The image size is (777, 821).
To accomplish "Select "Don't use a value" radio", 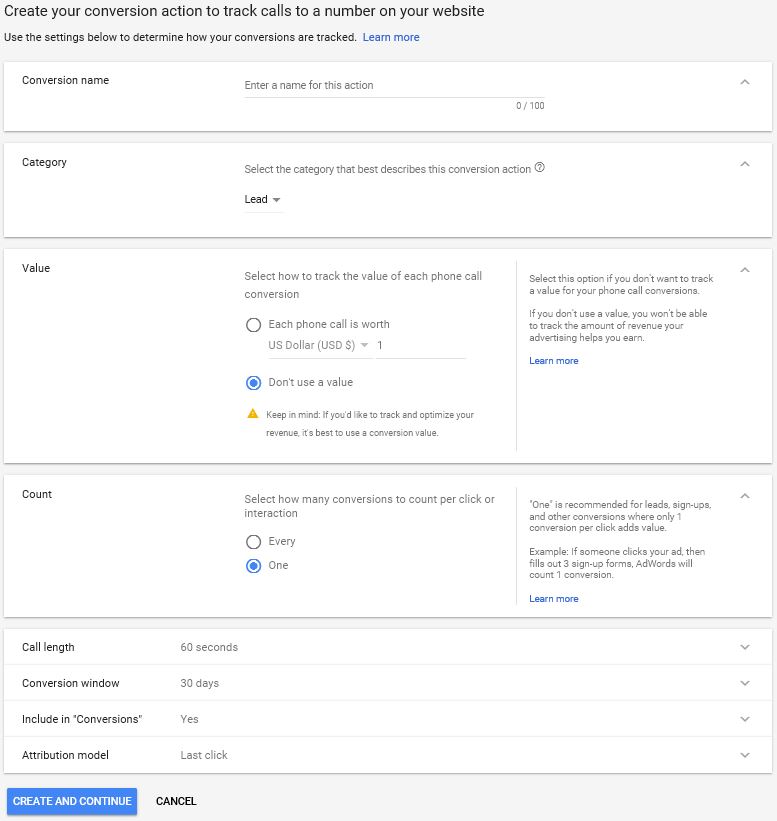I will (x=253, y=383).
